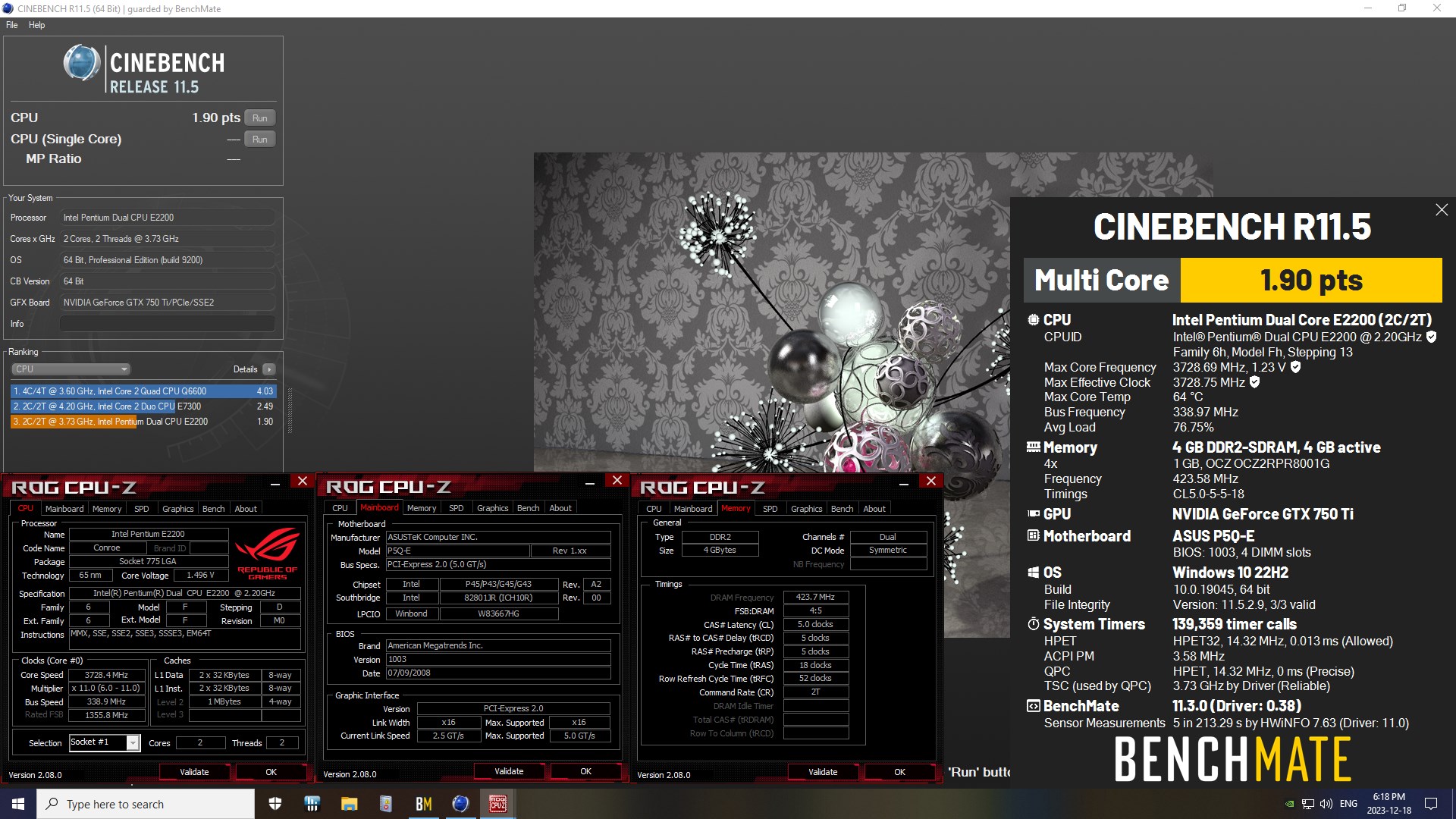Screen dimensions: 1456x819
Task: Click verified shield beside Max Core Frequency
Action: point(1295,367)
